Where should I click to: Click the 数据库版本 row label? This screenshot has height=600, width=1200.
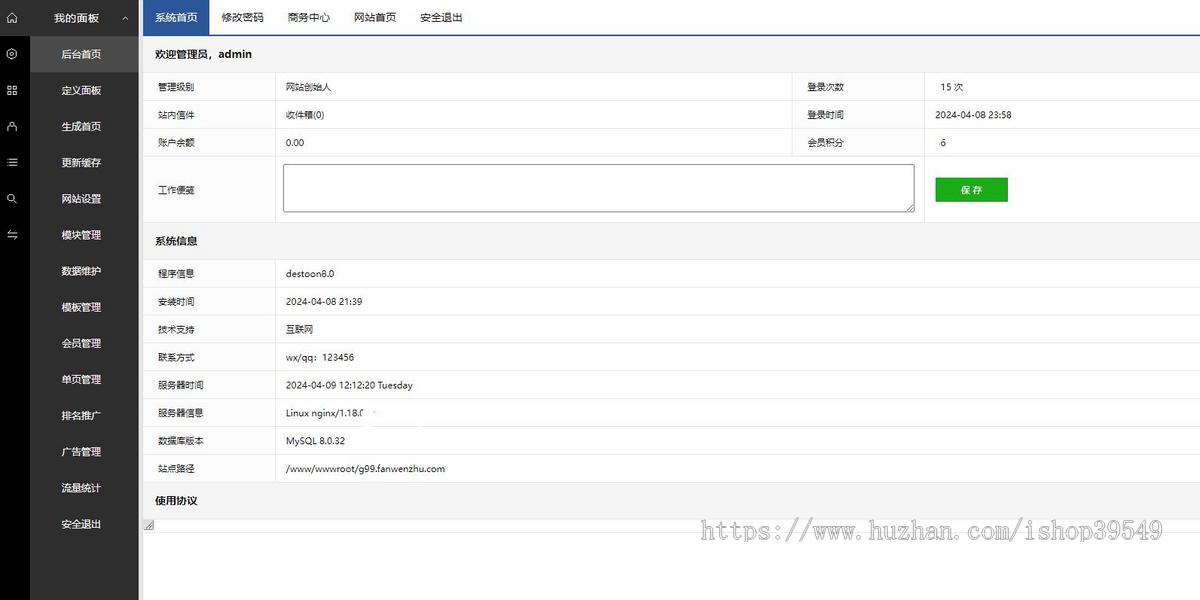[x=180, y=441]
